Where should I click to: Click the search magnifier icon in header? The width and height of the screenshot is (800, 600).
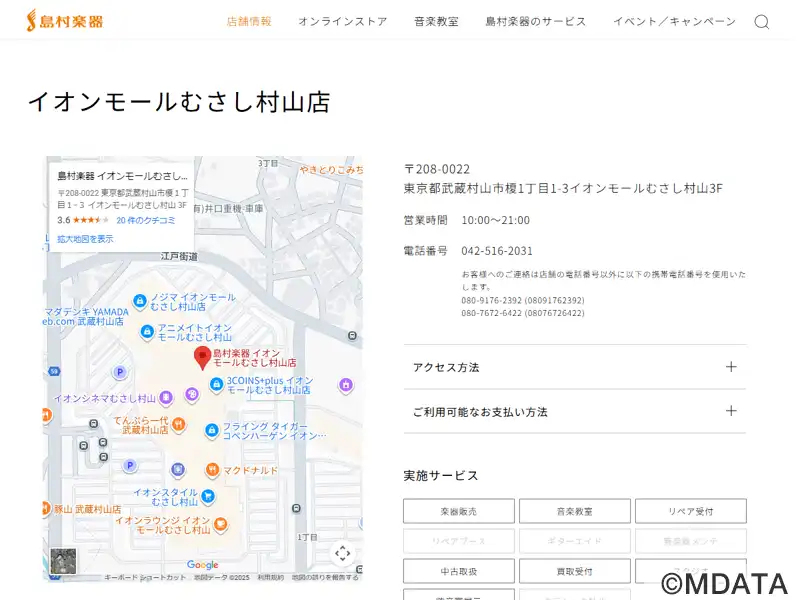tap(761, 22)
